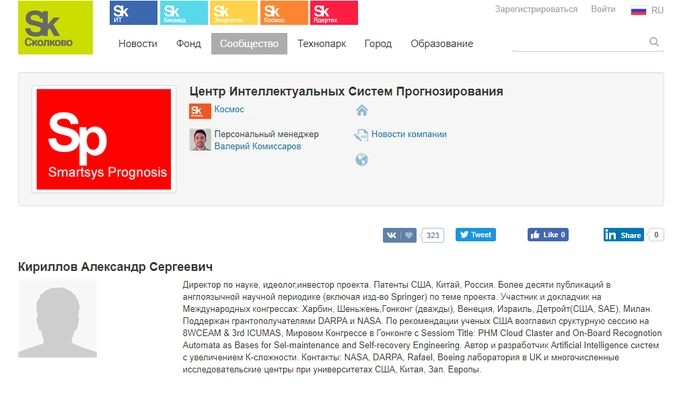Click the search magnifier icon
Screen dimensions: 675x404
click(655, 42)
